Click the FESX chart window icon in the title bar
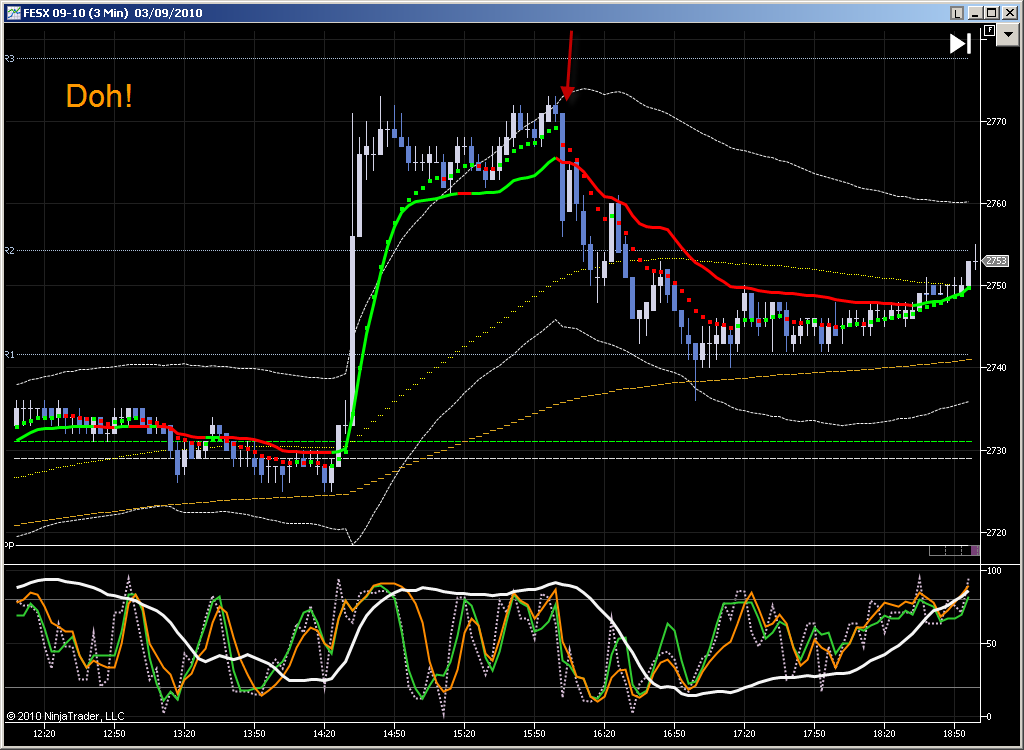 [x=14, y=12]
